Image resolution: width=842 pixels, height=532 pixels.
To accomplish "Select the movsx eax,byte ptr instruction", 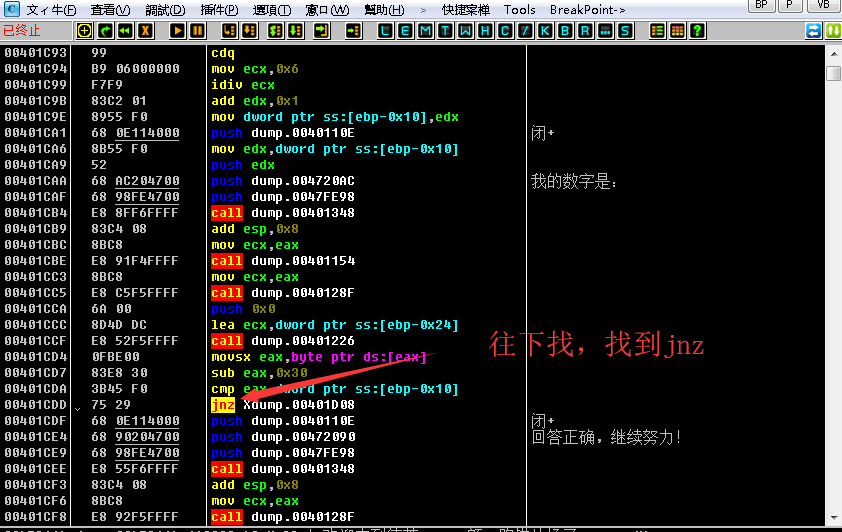I will 318,357.
